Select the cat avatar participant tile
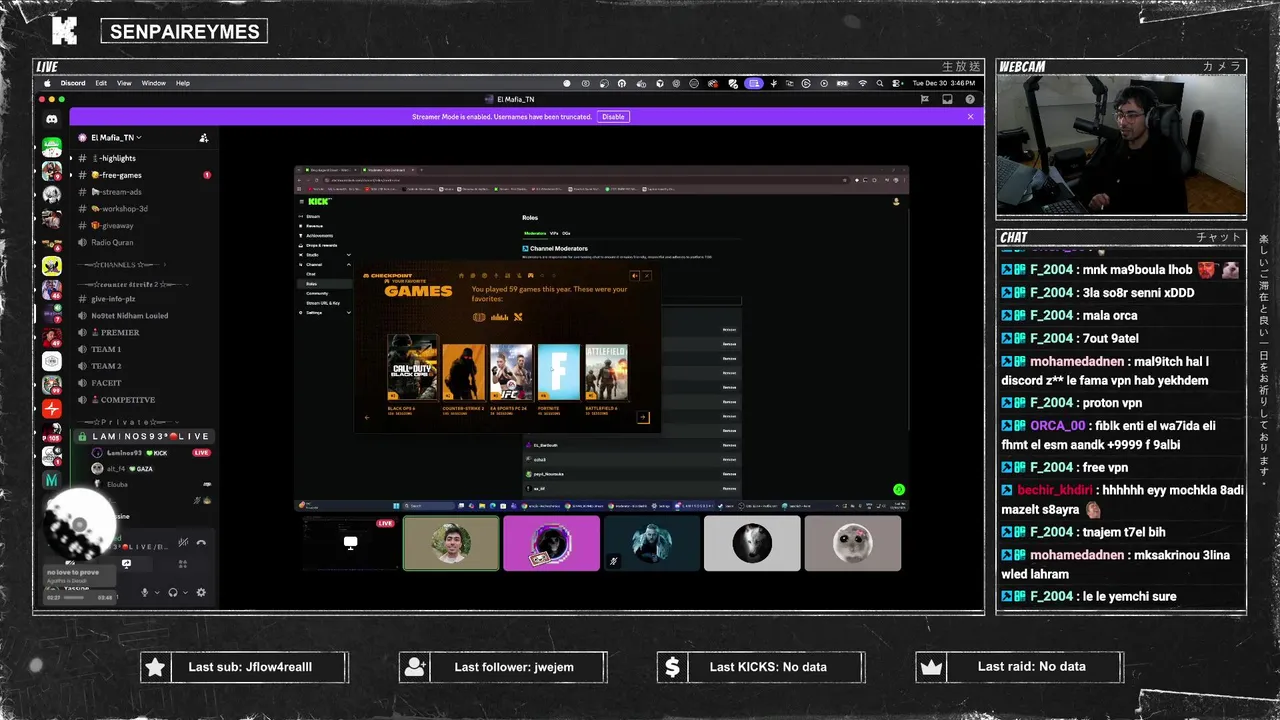This screenshot has height=720, width=1280. 853,543
